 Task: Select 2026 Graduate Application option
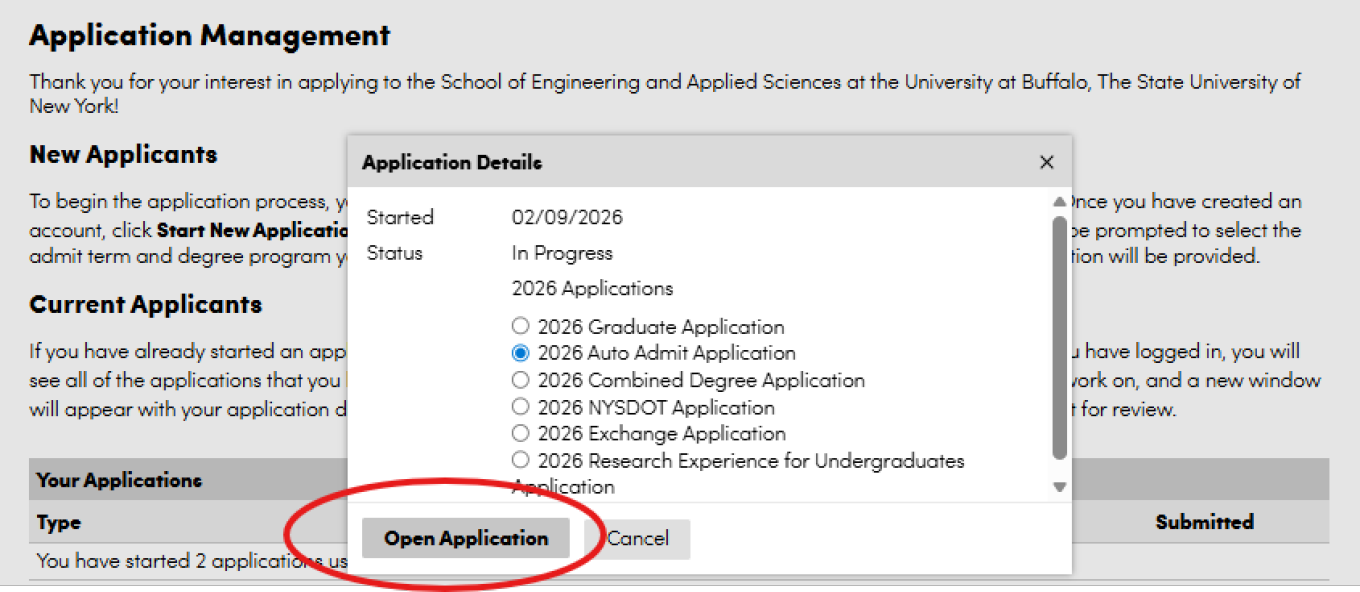pos(520,326)
